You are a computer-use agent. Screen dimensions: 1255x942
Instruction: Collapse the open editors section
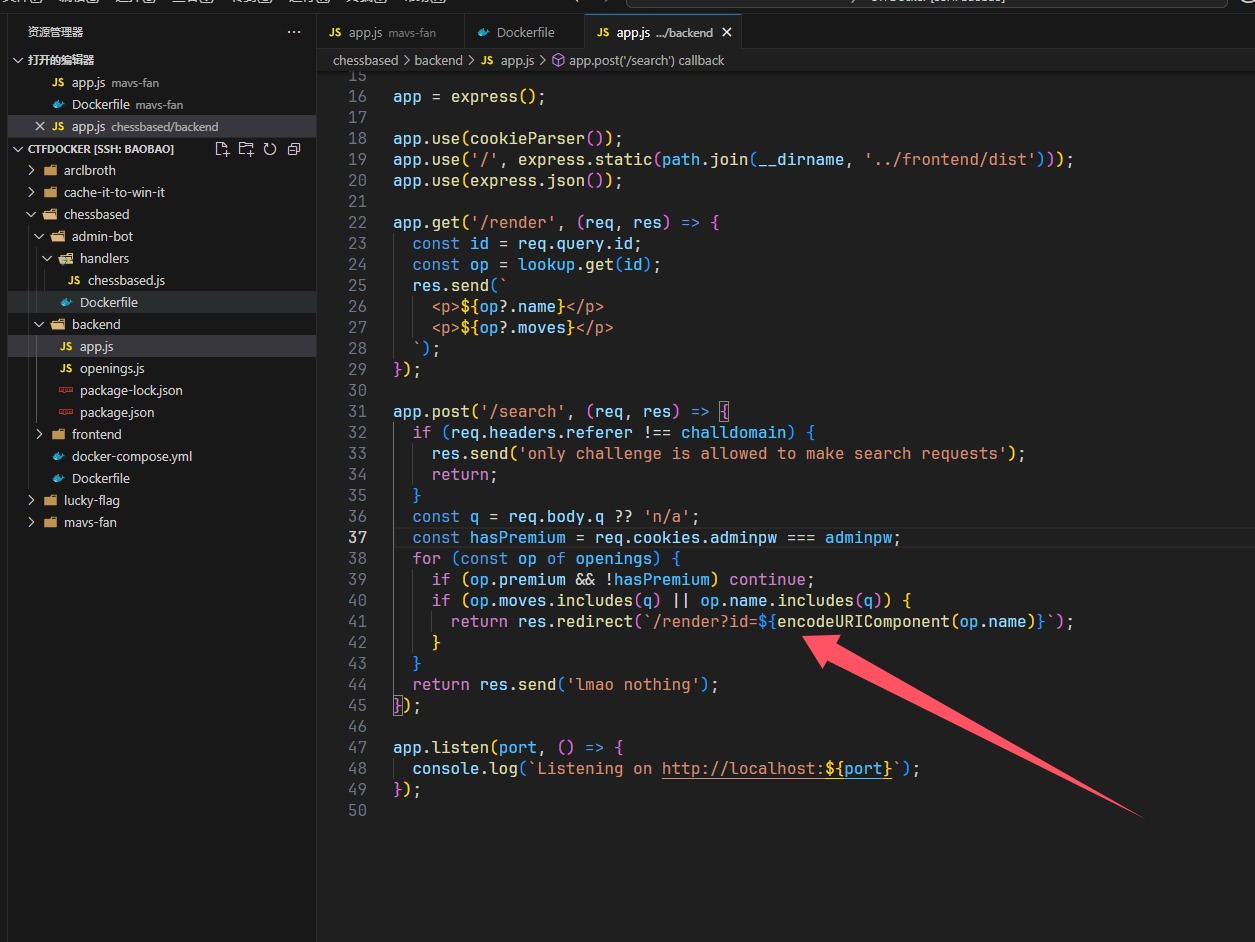[x=60, y=60]
